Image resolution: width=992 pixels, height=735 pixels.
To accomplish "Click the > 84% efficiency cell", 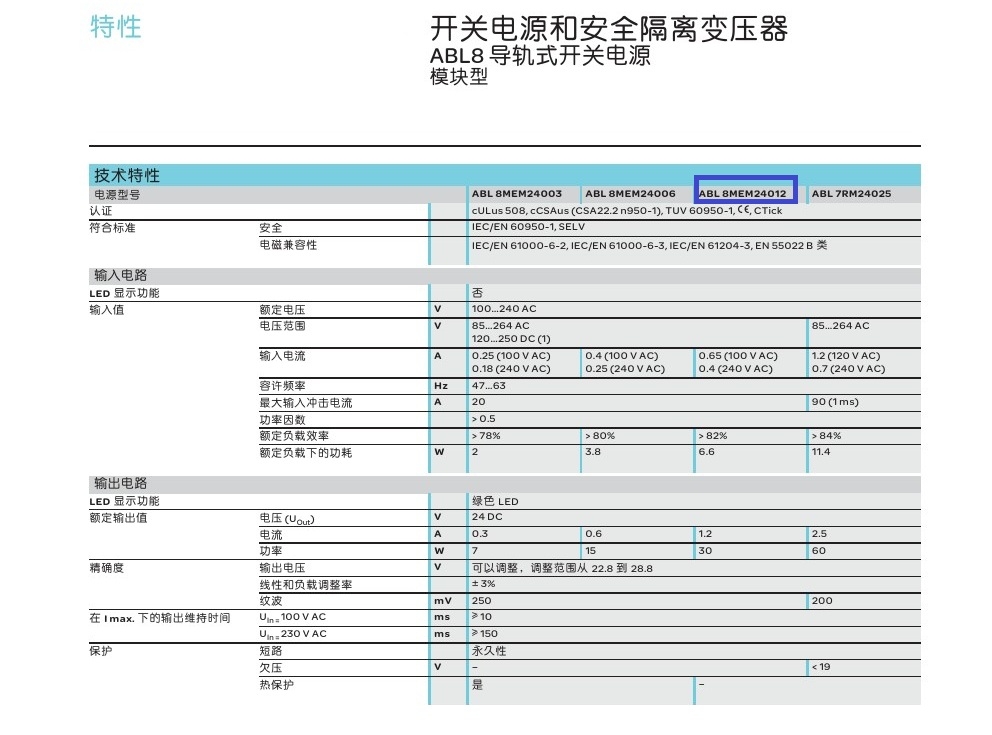I will pyautogui.click(x=826, y=436).
